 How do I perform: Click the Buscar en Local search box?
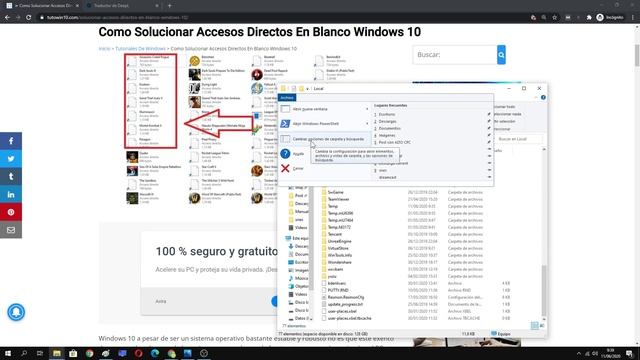point(518,139)
